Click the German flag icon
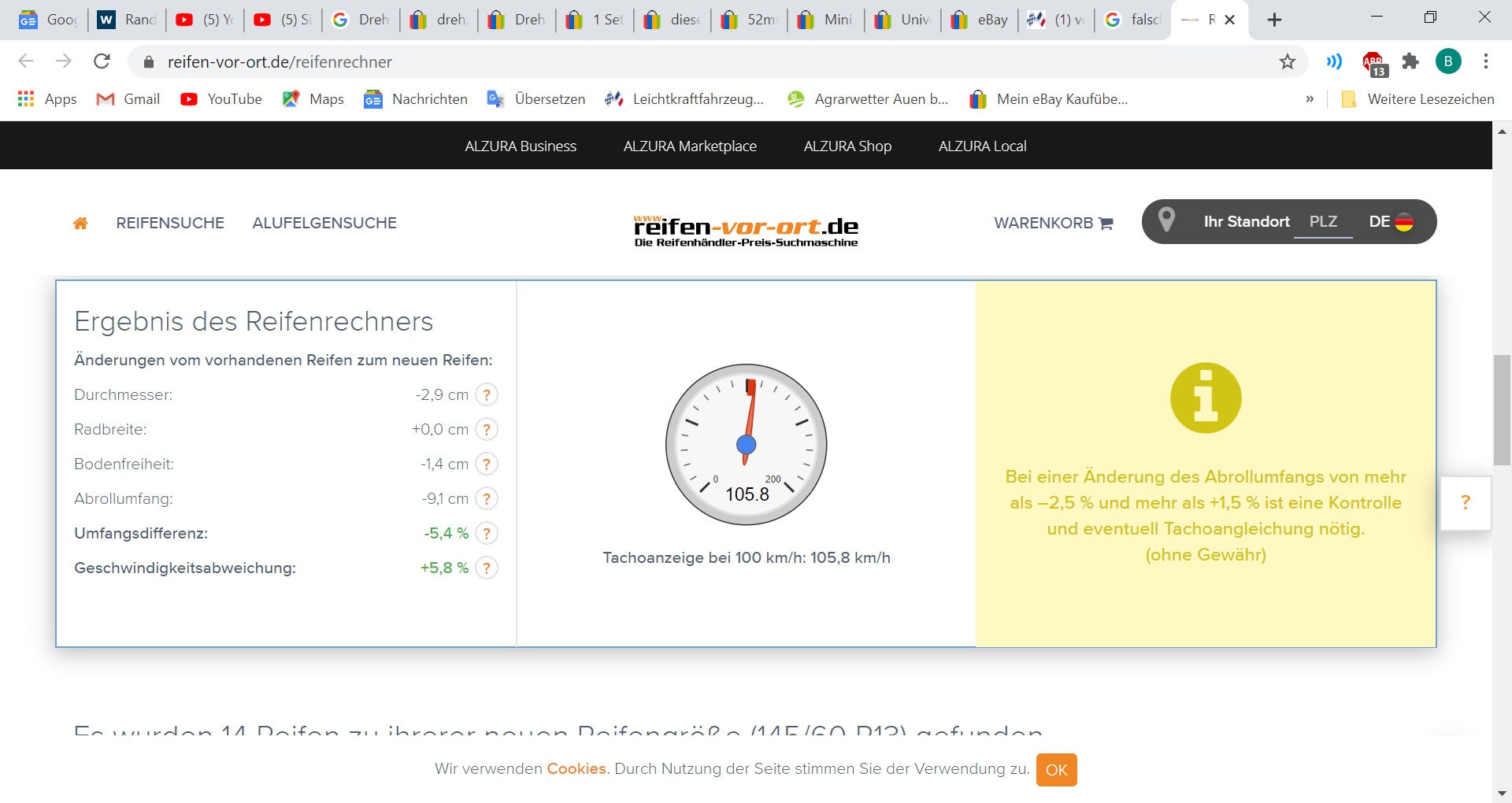Viewport: 1512px width, 803px height. coord(1404,223)
